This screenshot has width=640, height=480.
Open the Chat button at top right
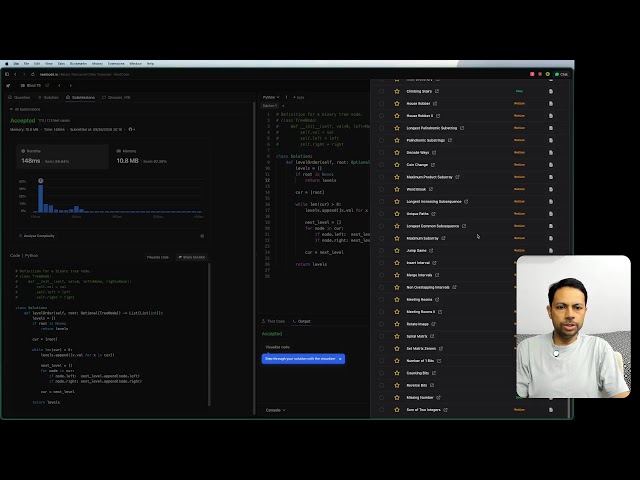click(x=562, y=74)
